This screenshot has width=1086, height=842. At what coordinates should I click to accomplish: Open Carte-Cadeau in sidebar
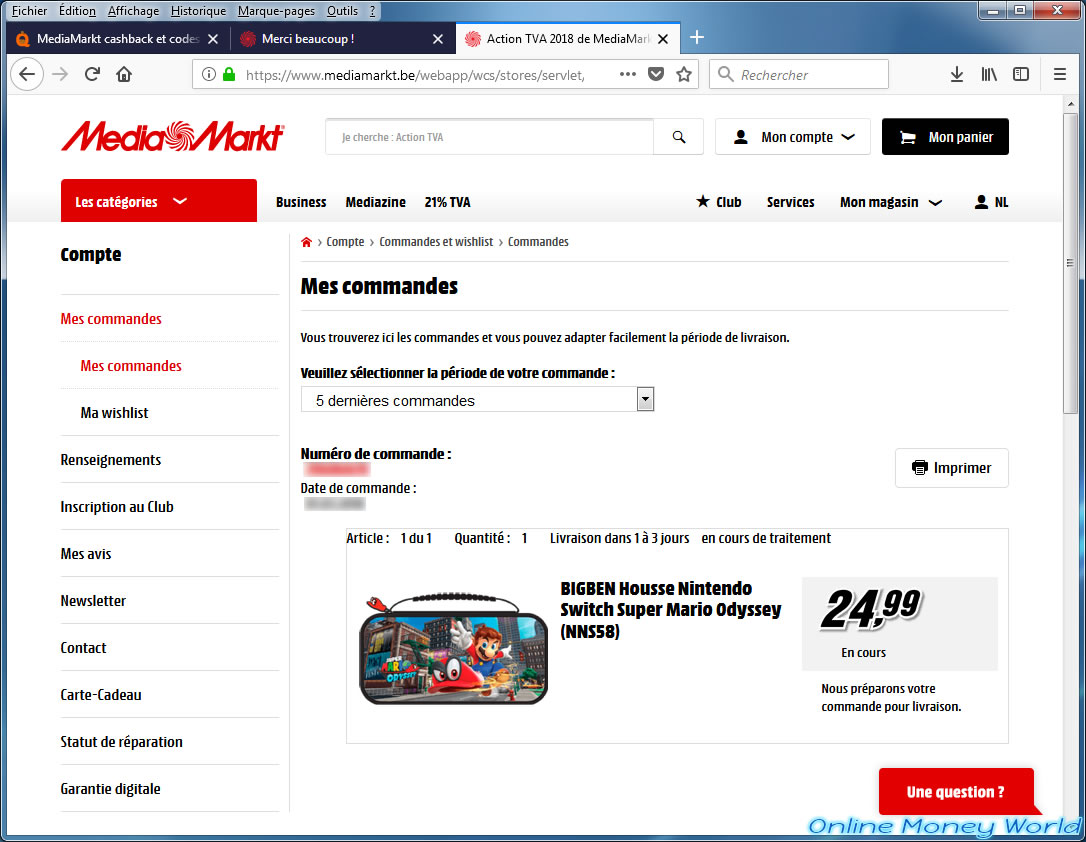point(100,695)
